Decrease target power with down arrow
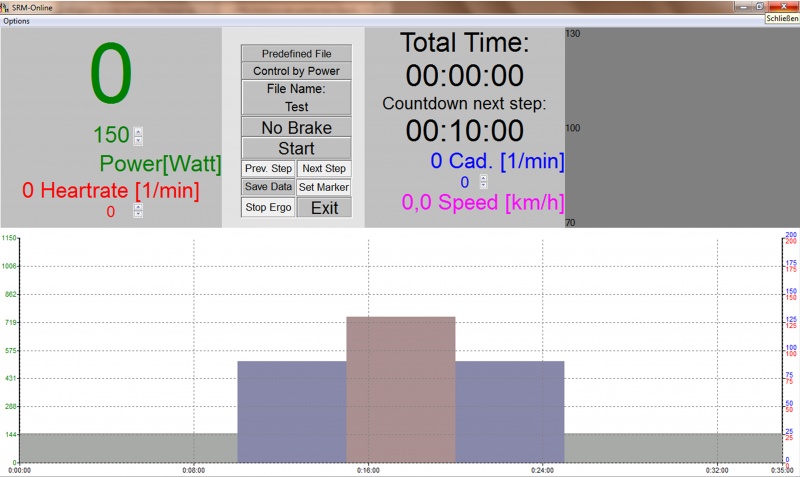This screenshot has height=477, width=800. pyautogui.click(x=138, y=140)
